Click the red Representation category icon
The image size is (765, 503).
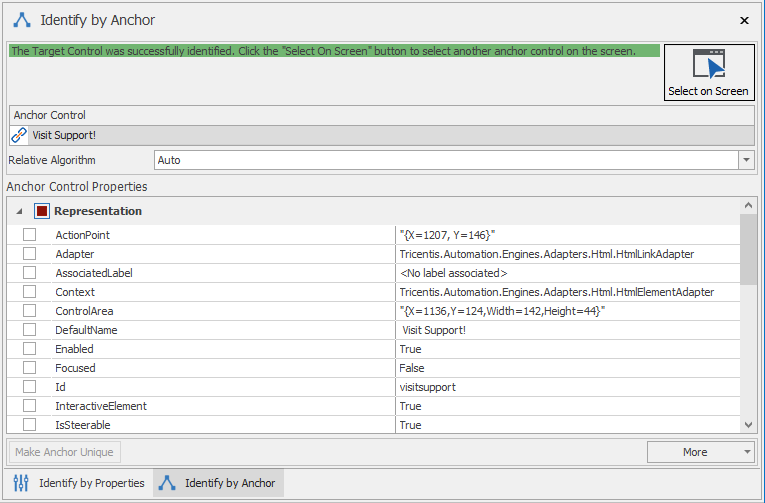tap(41, 211)
